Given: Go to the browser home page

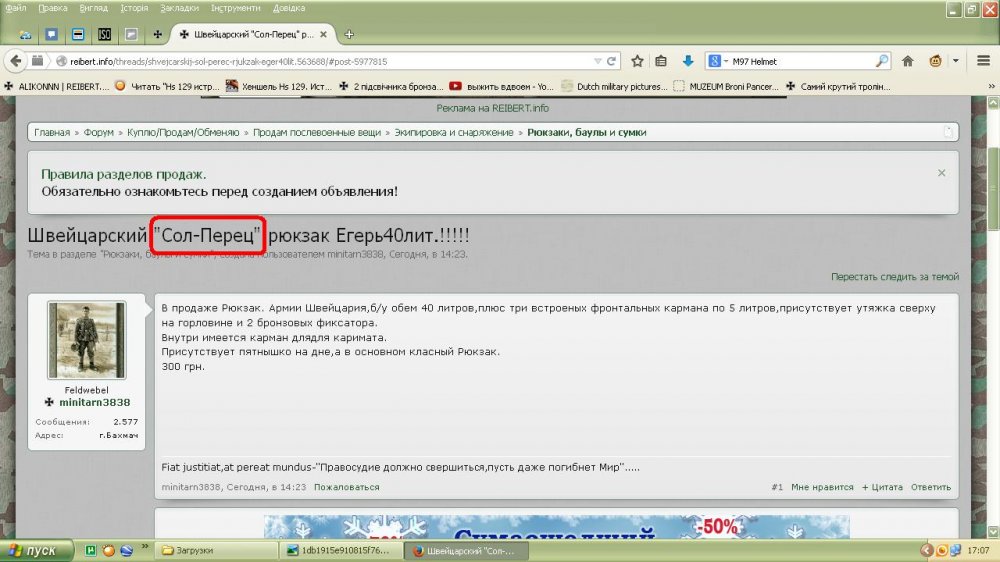Looking at the screenshot, I should [x=908, y=61].
